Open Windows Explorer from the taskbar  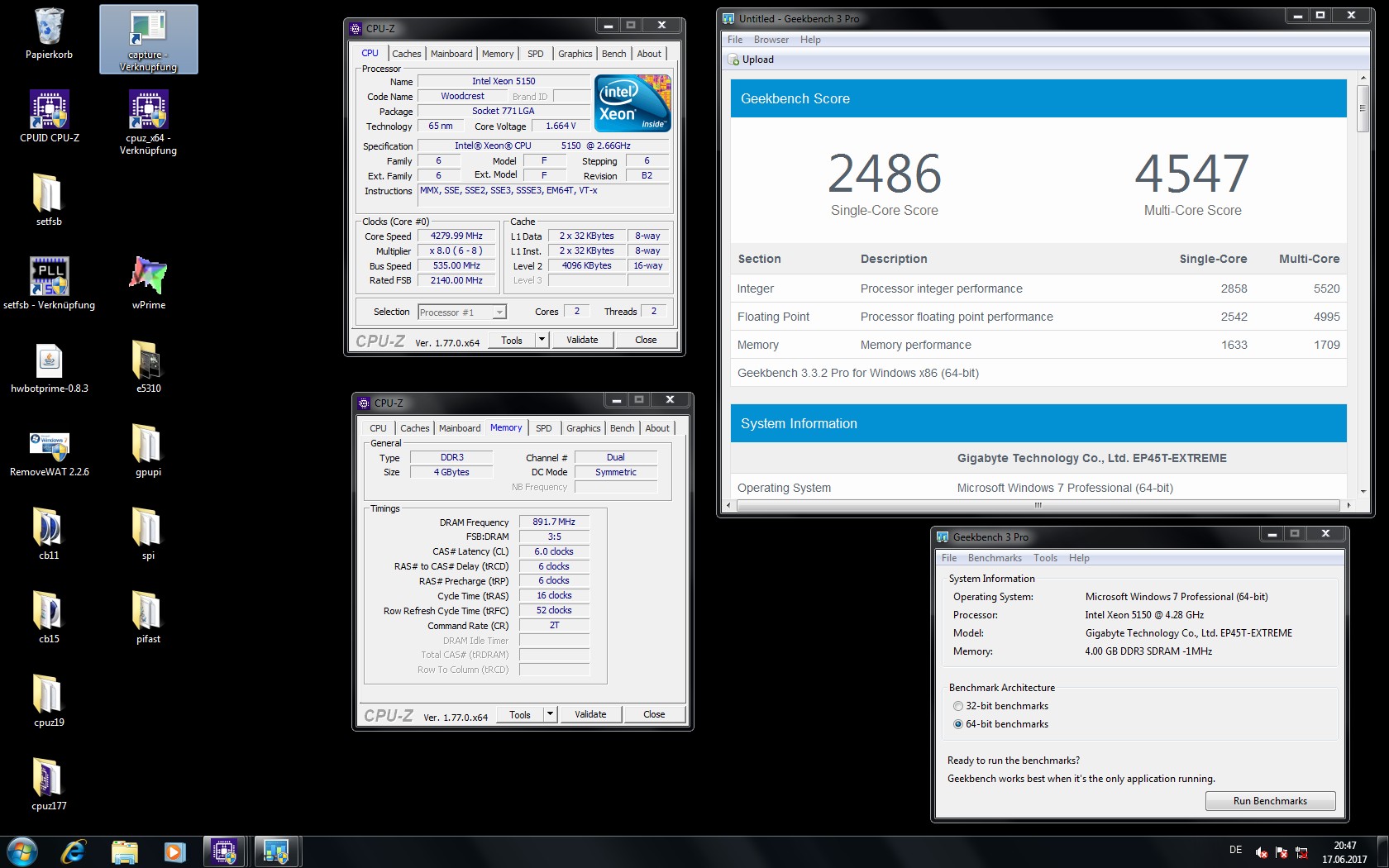tap(124, 851)
